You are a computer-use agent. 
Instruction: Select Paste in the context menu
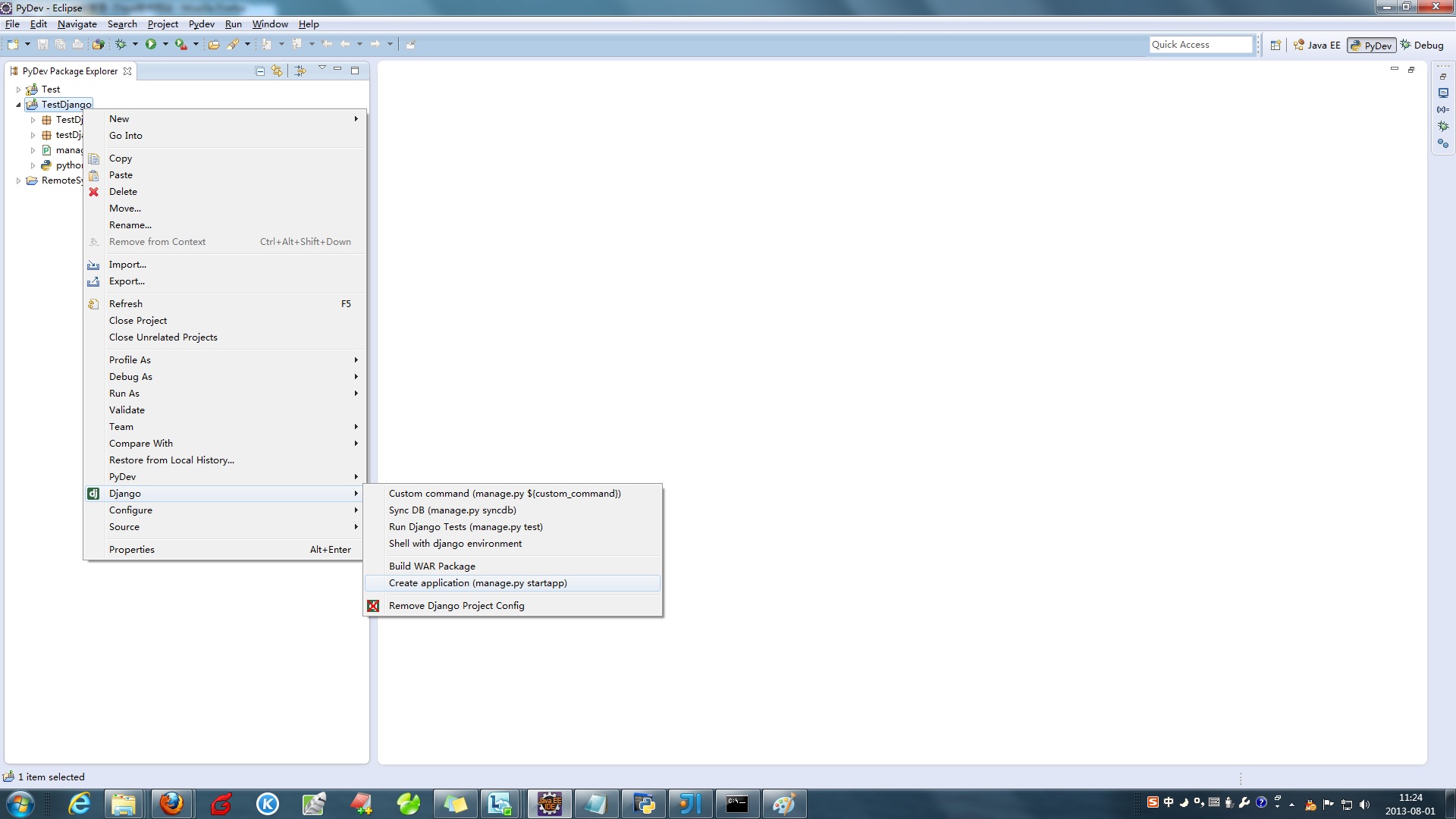point(225,175)
